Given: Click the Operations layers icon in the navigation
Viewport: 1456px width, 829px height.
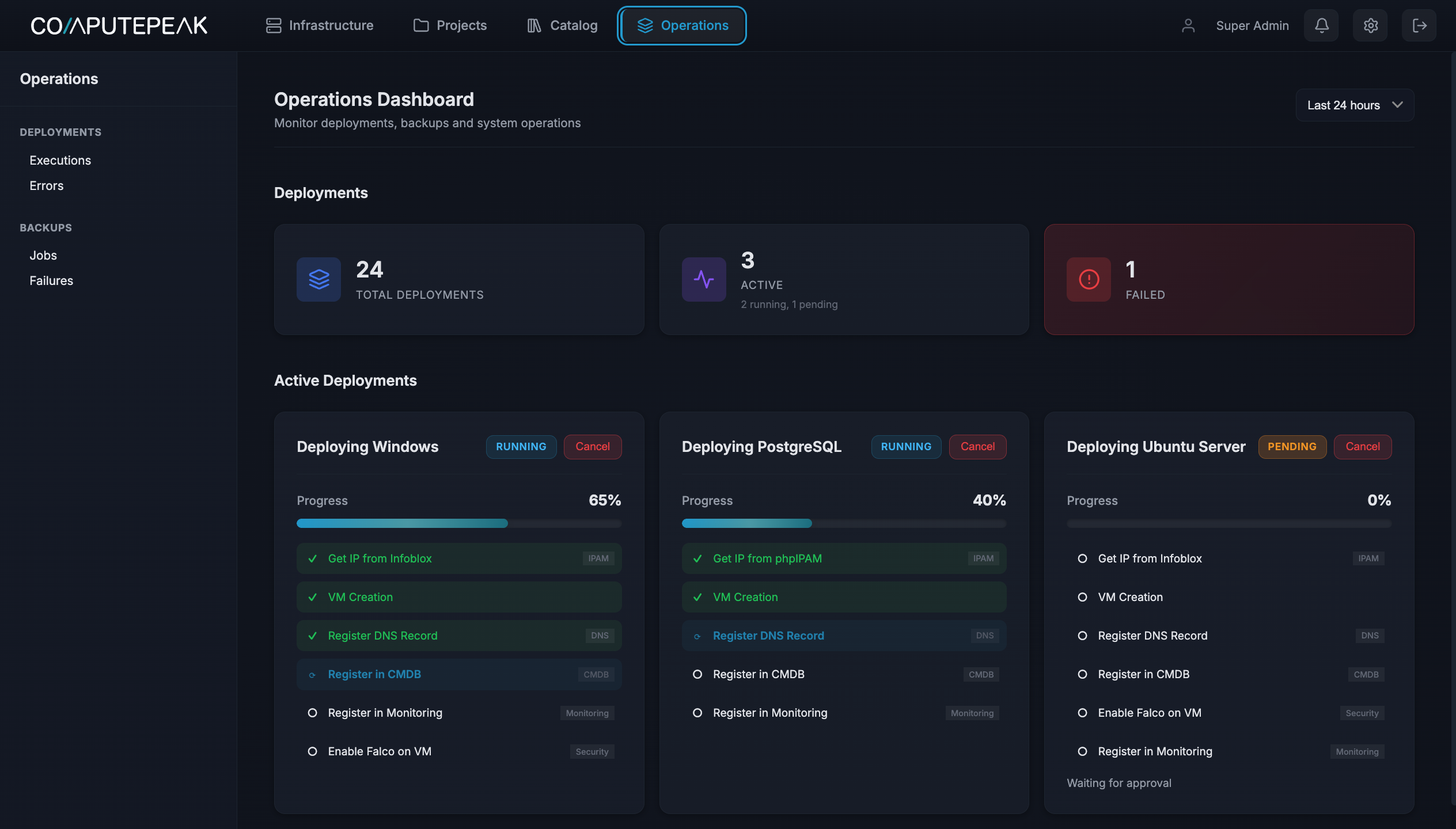Looking at the screenshot, I should click(x=643, y=25).
